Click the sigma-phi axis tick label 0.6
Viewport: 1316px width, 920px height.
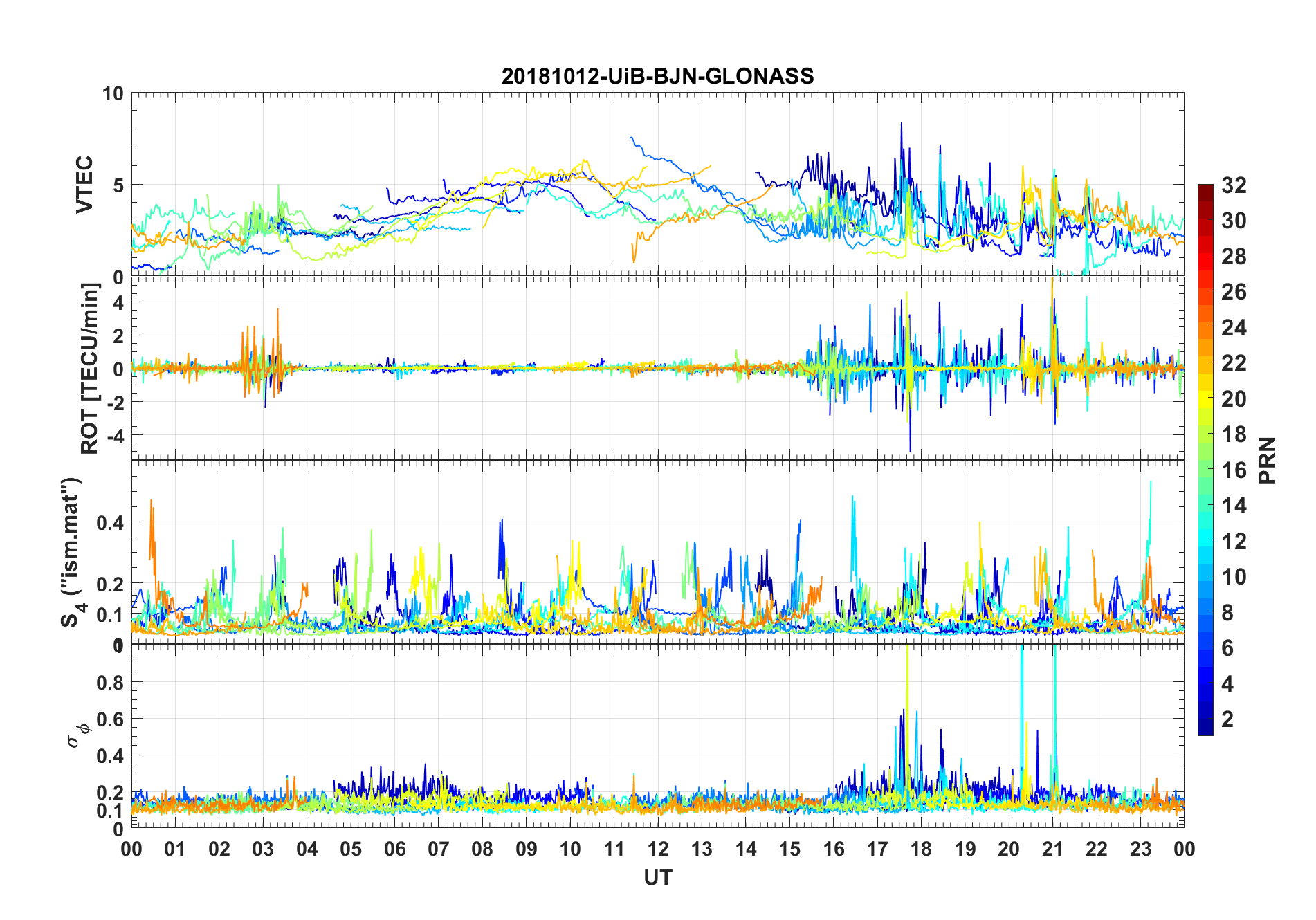pos(111,719)
